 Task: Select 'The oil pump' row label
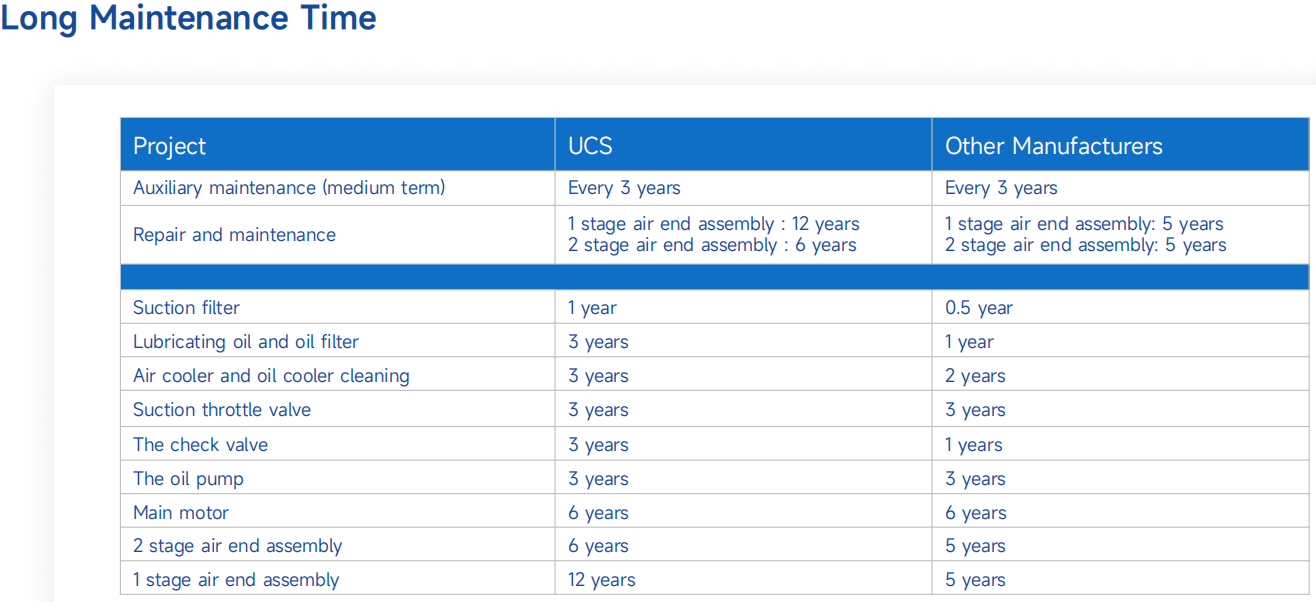tap(188, 479)
